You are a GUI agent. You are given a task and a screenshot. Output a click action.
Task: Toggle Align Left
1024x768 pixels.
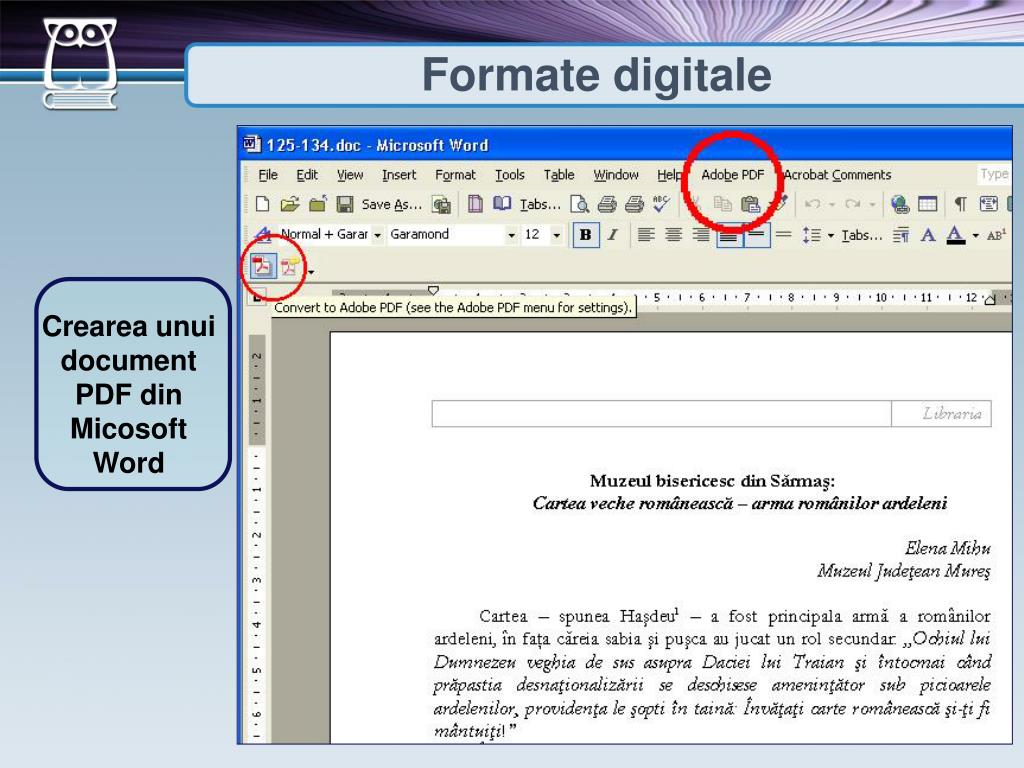pyautogui.click(x=646, y=234)
